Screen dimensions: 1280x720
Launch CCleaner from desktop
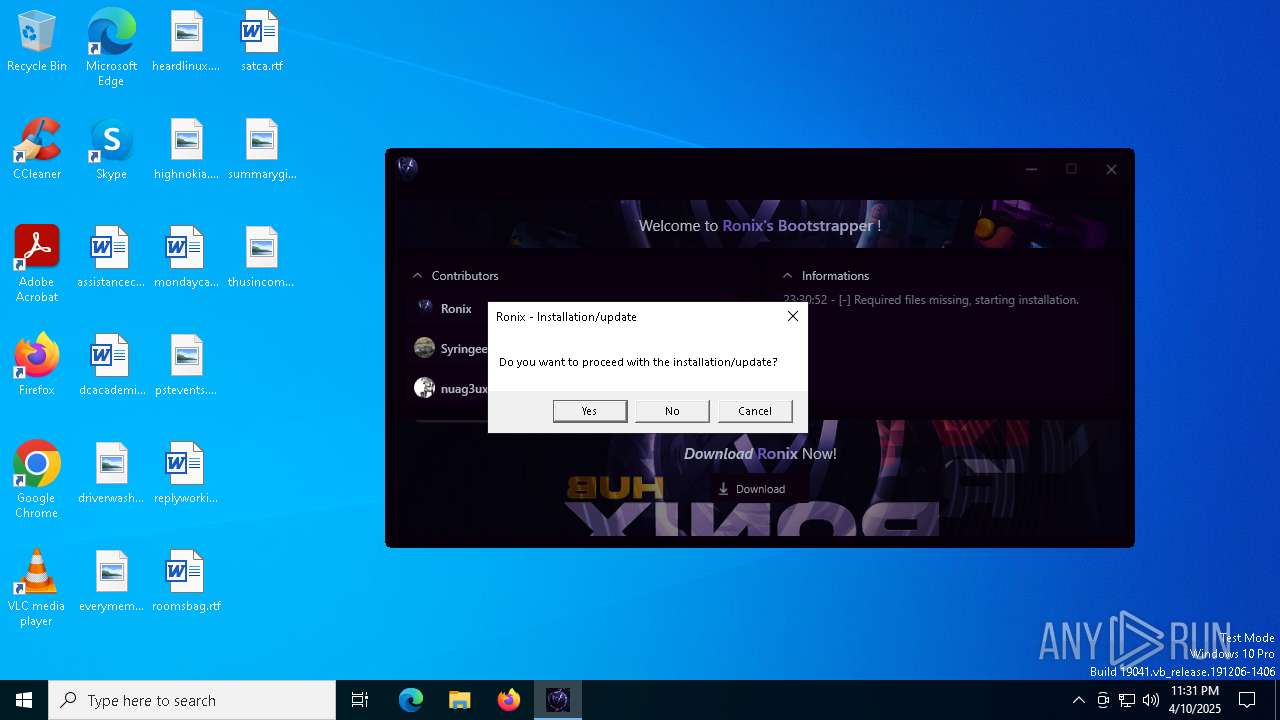(37, 150)
